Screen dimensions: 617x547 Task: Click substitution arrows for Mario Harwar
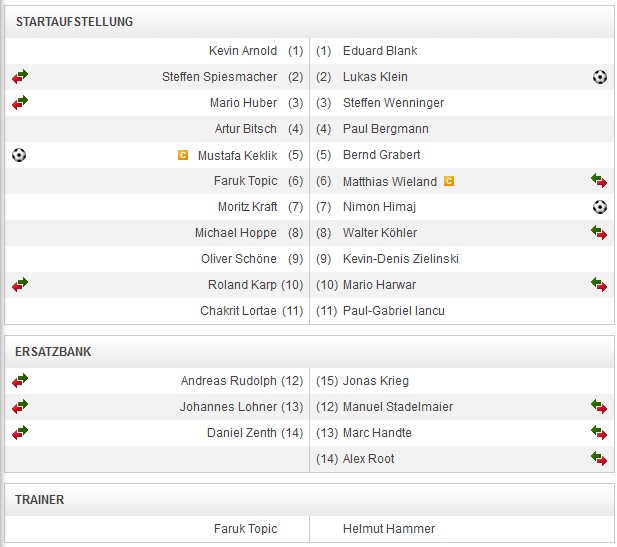coord(599,285)
